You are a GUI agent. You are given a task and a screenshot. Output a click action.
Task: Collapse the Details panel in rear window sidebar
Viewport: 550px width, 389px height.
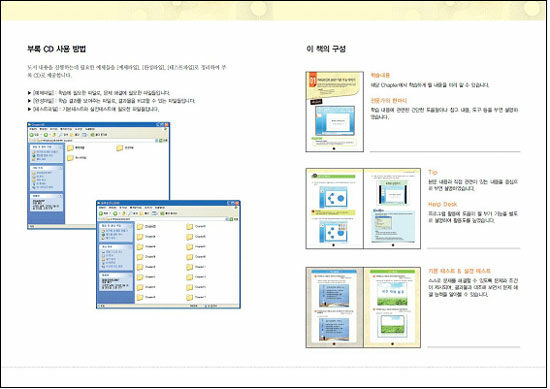pyautogui.click(x=61, y=196)
